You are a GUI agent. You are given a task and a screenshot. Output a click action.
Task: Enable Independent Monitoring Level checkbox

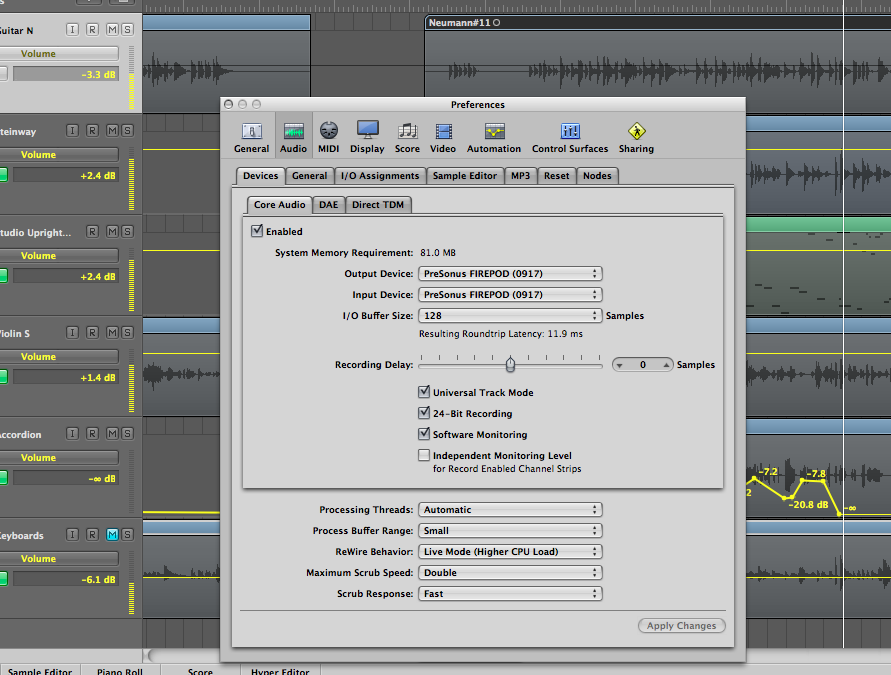coord(424,455)
